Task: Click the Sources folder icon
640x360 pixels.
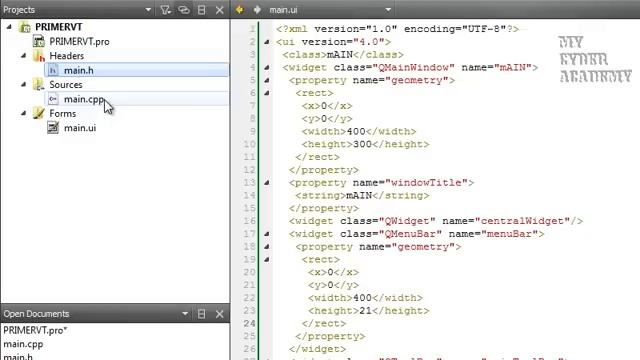Action: click(x=39, y=84)
